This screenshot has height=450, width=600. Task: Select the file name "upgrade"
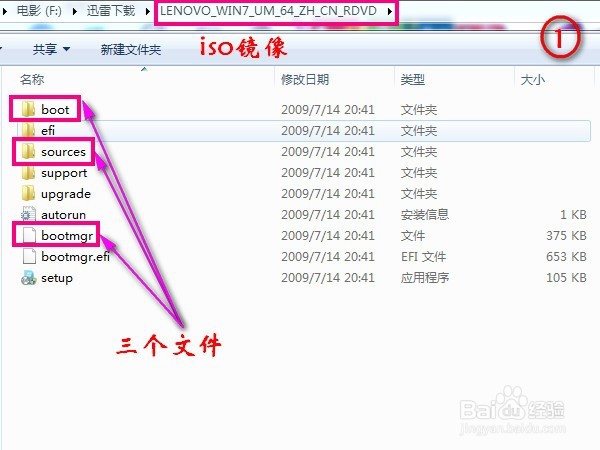[66, 194]
